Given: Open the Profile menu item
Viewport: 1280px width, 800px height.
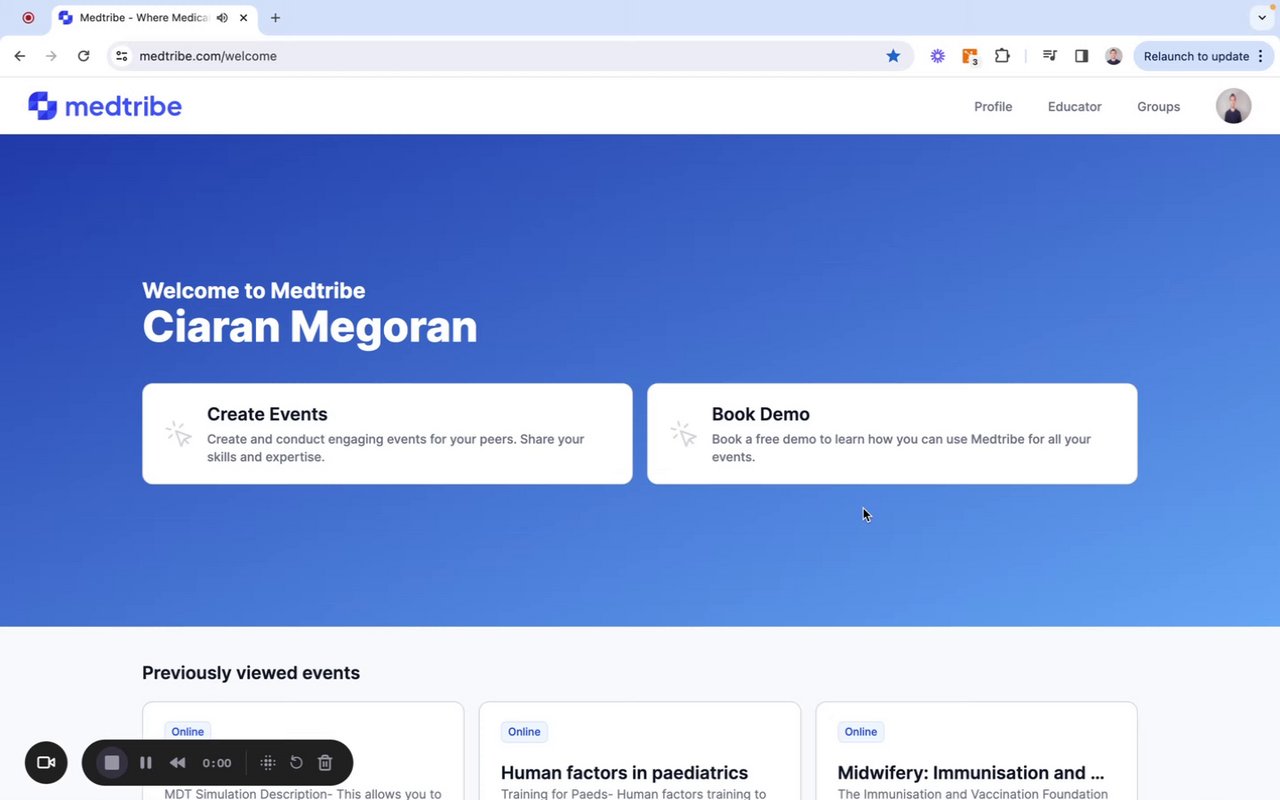Looking at the screenshot, I should tap(993, 107).
